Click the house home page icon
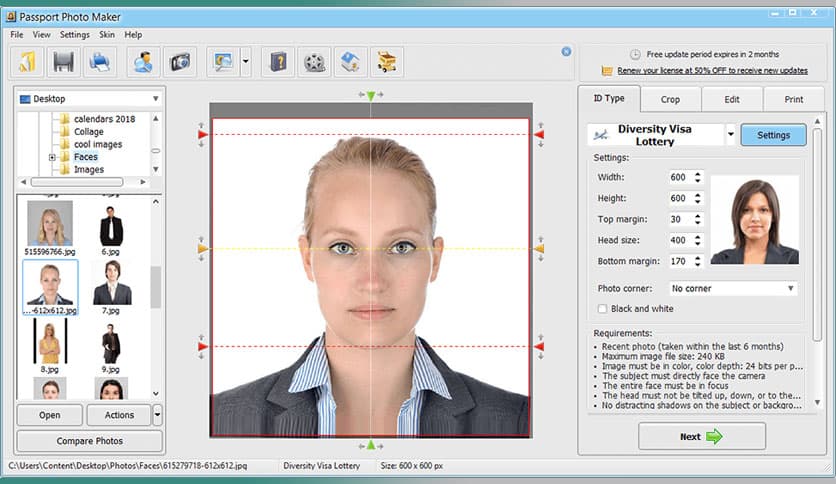 tap(350, 62)
